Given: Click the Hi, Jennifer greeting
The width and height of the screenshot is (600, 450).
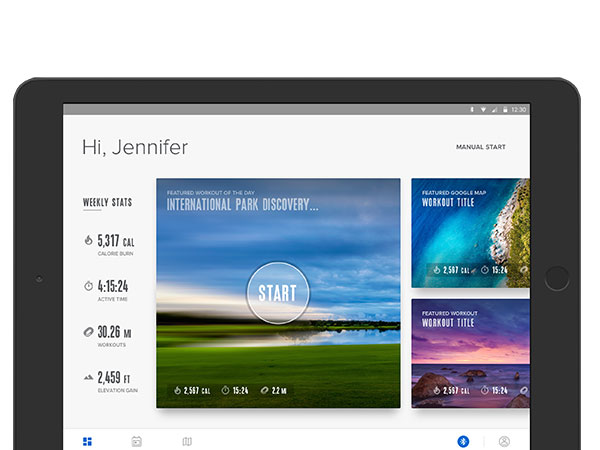Looking at the screenshot, I should click(x=135, y=147).
